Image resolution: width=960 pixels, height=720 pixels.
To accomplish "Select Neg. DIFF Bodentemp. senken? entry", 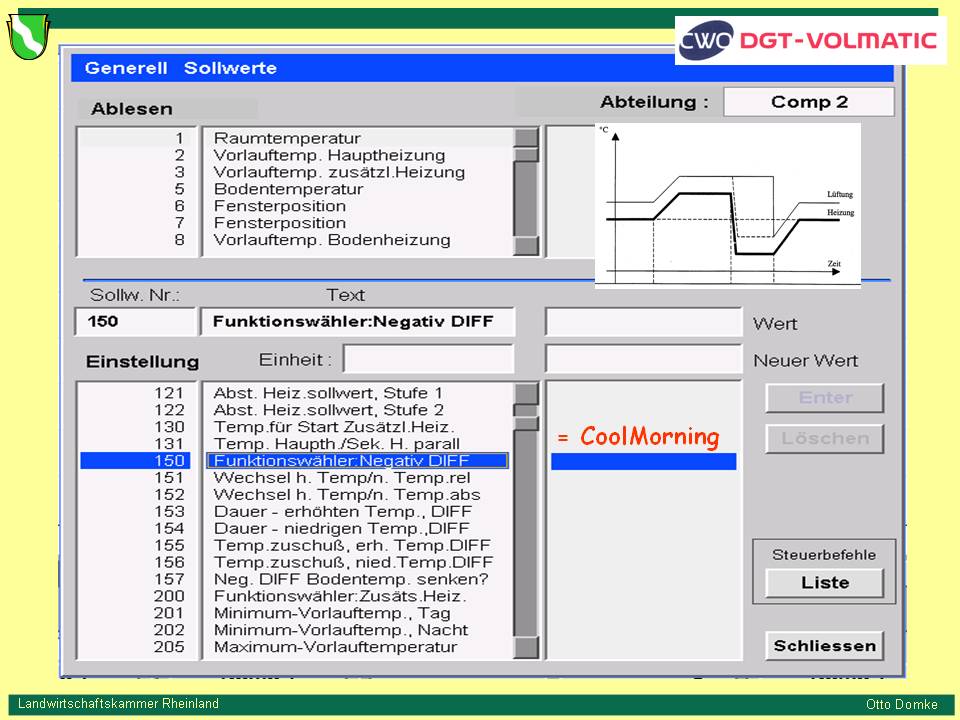I will pyautogui.click(x=351, y=579).
